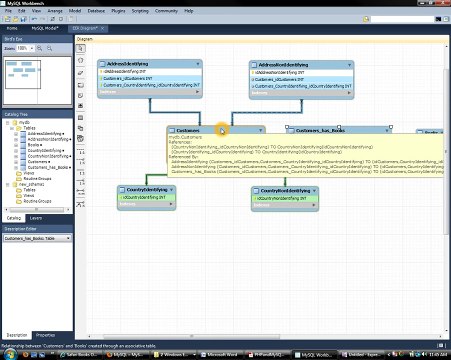Select the insert image tool

click(81, 106)
